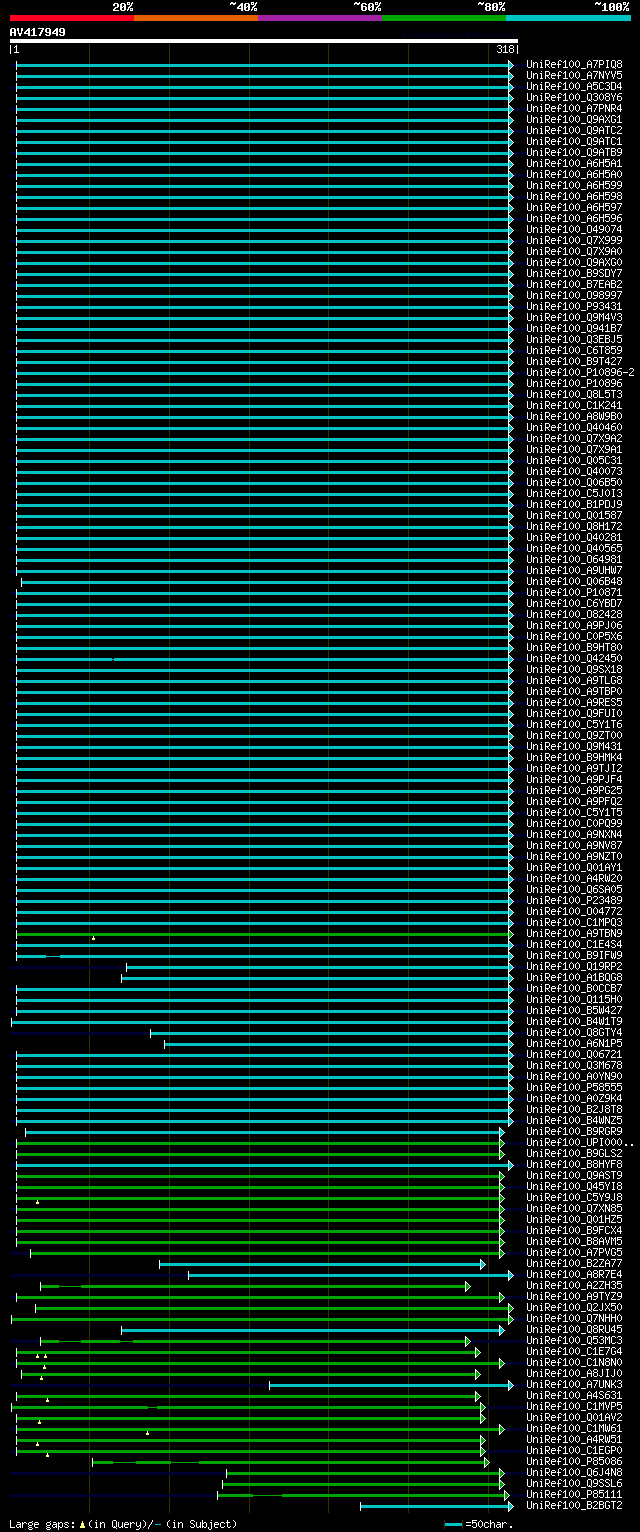
Task: Open hit UniRef100_Q53MC3
Action: point(574,1340)
